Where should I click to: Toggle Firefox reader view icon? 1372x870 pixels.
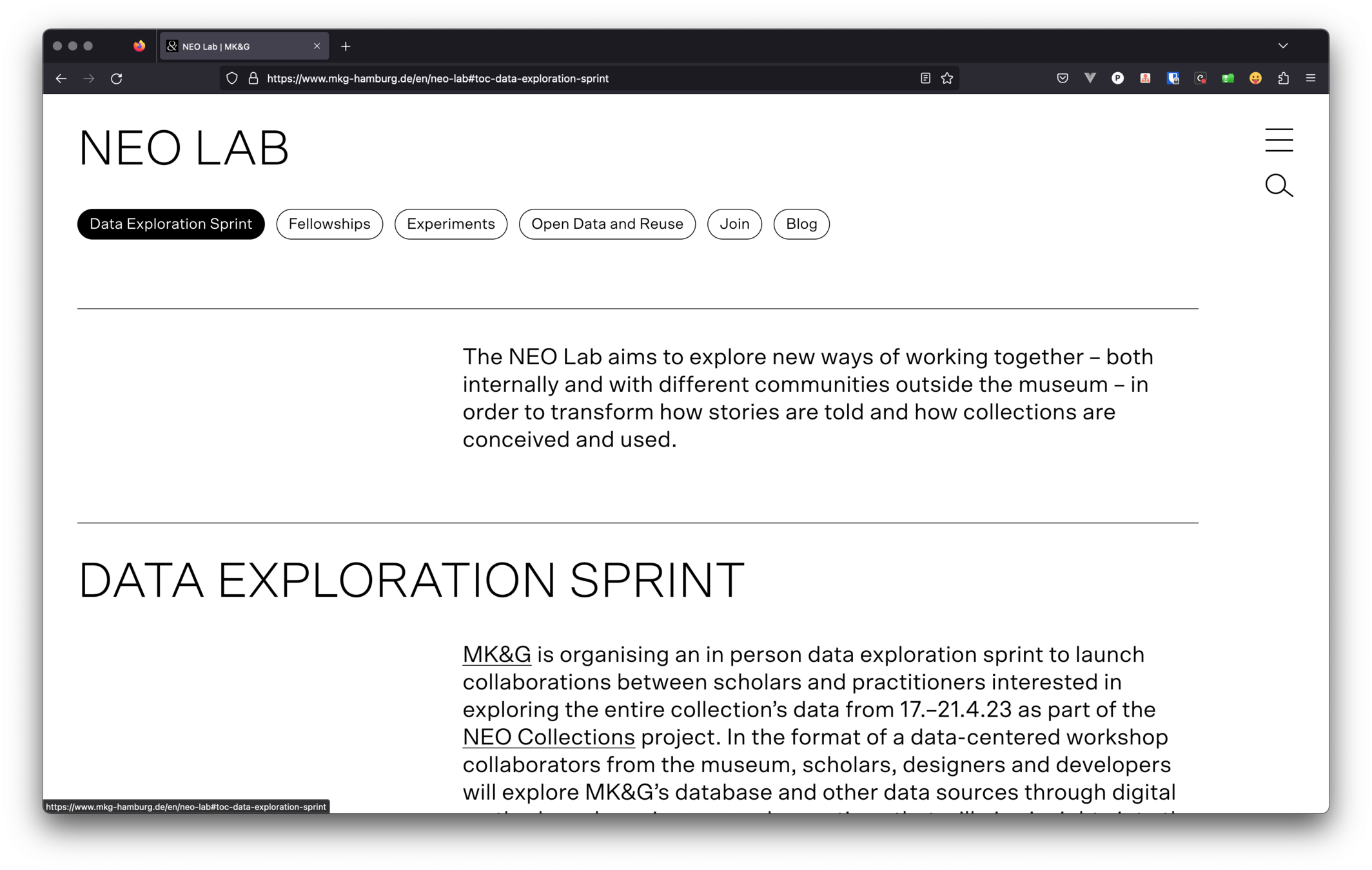coord(925,78)
